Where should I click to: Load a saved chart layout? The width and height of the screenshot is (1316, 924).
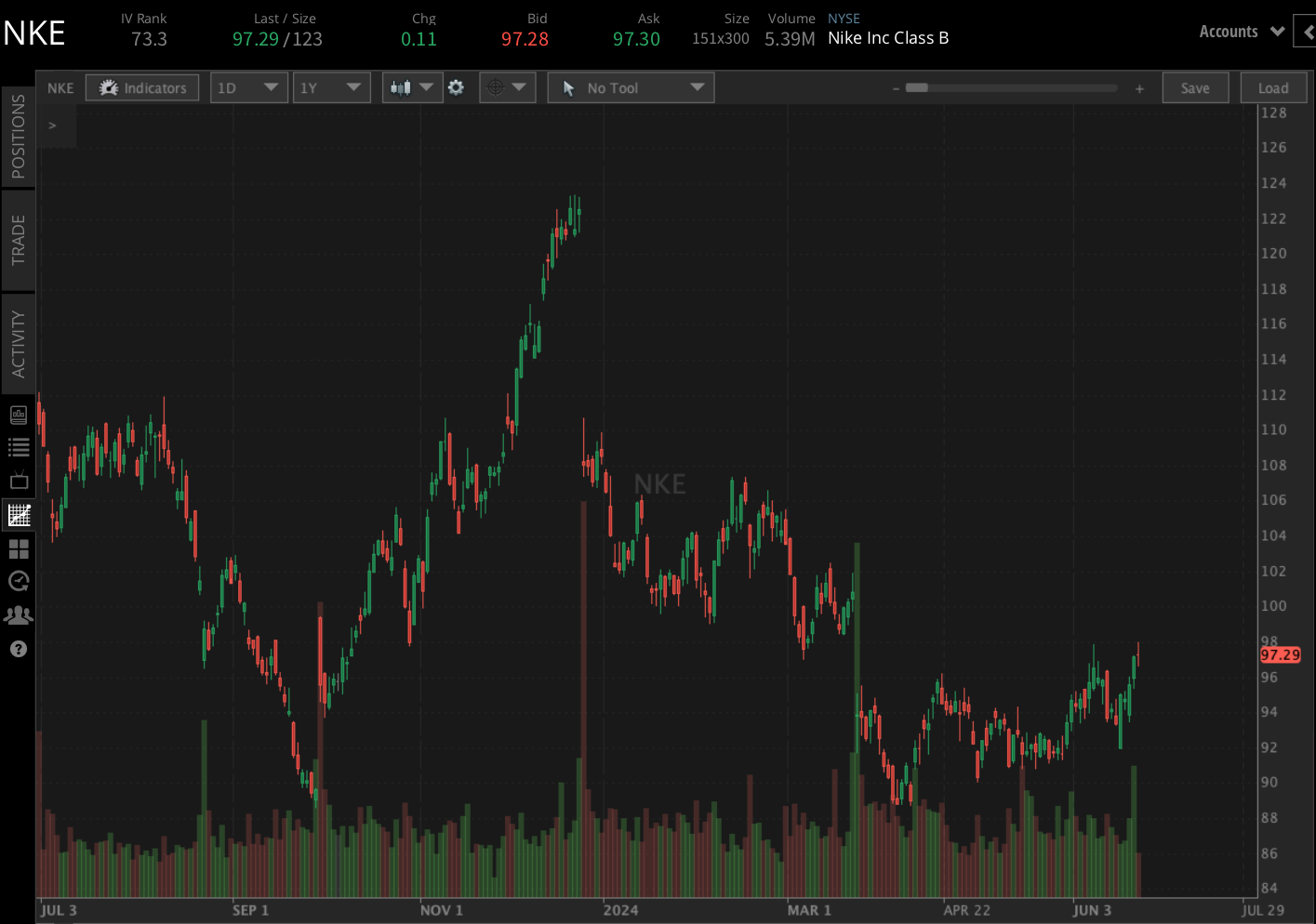tap(1273, 86)
